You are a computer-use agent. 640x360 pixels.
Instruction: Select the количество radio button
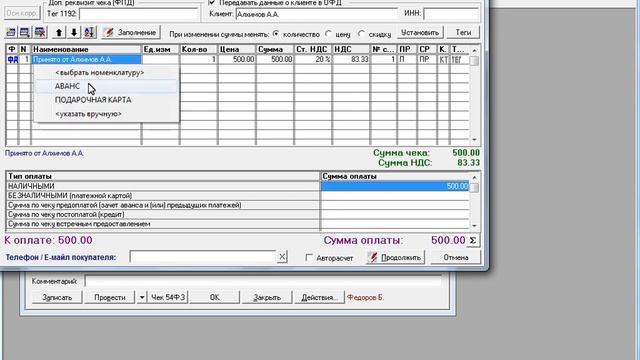tap(276, 33)
